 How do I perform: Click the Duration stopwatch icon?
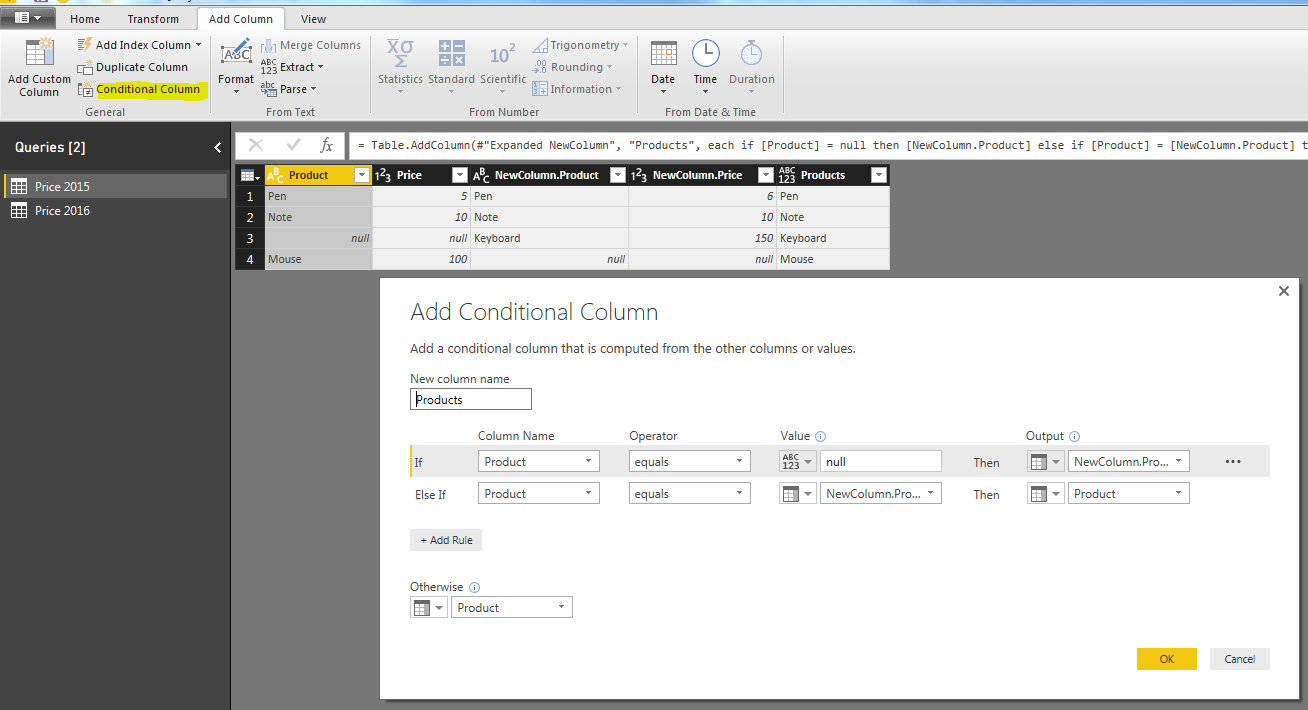[x=751, y=54]
